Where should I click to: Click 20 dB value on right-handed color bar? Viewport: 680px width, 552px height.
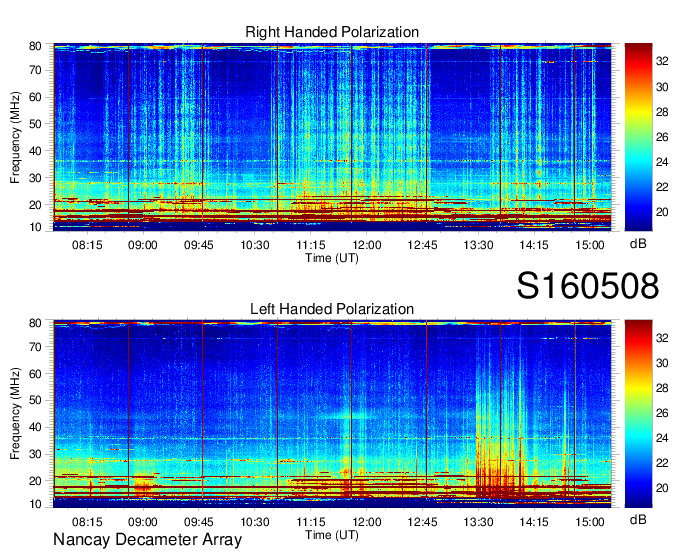pos(662,212)
